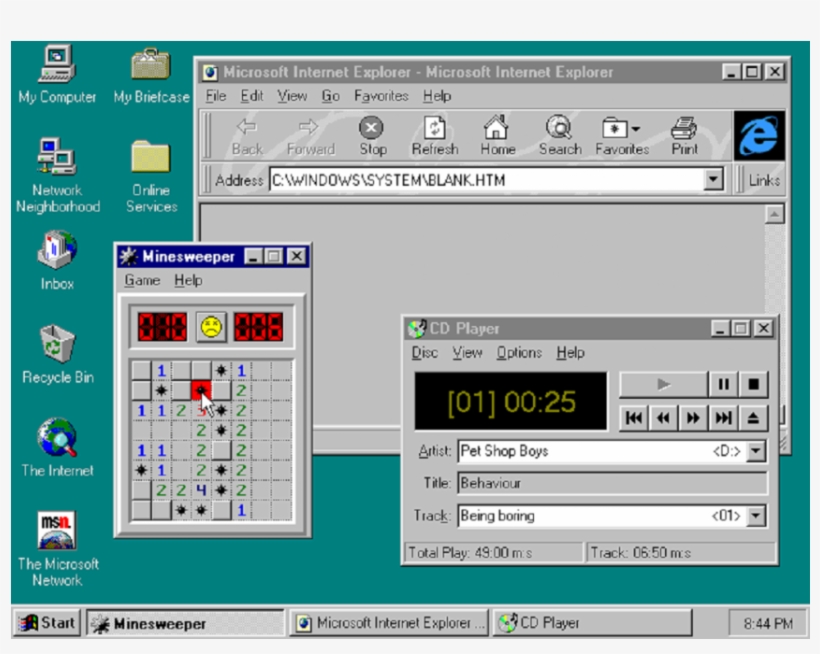Click the CD Player time display
The image size is (820, 654).
click(511, 401)
